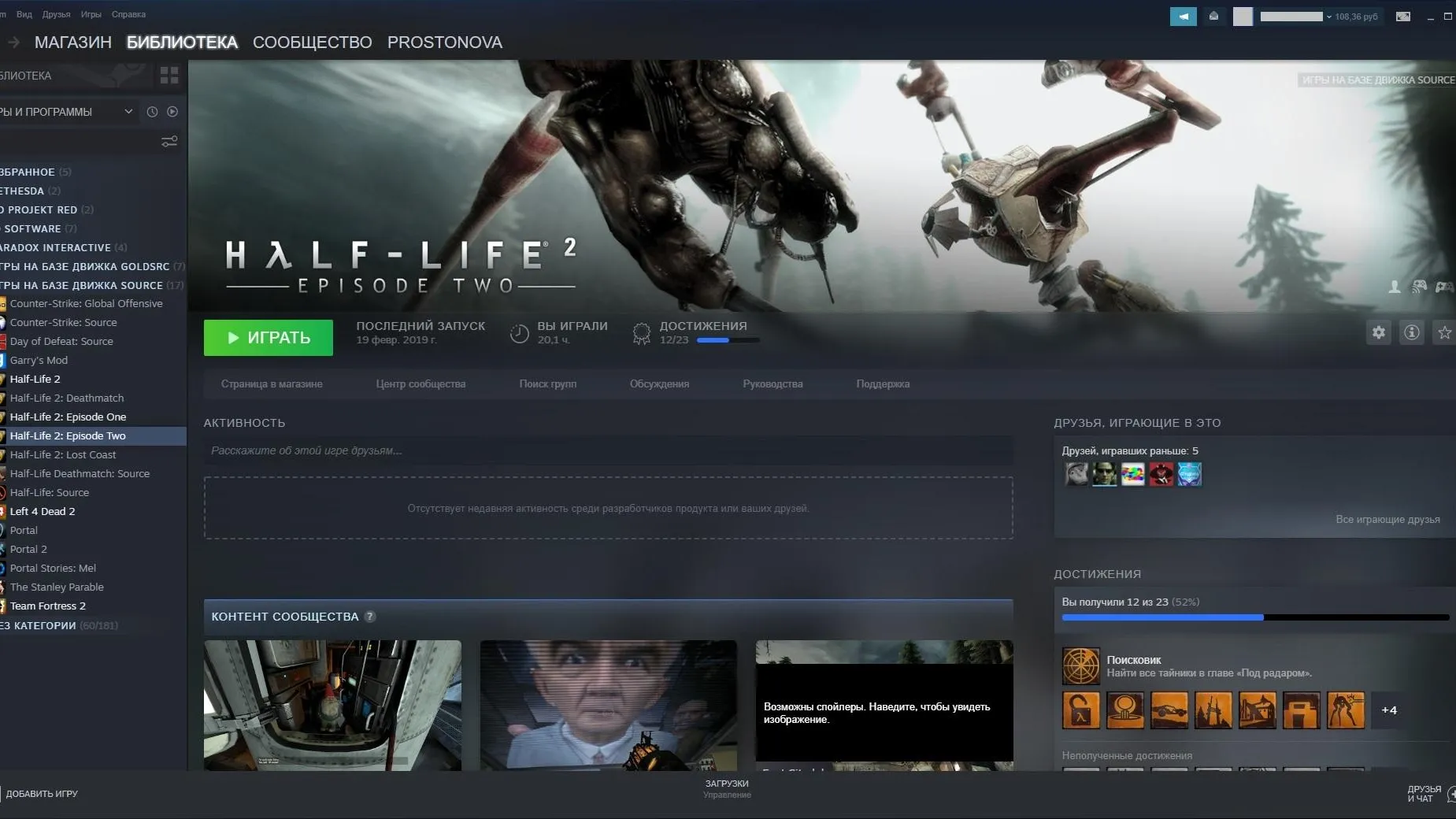
Task: Click the green Играть button
Action: pos(269,338)
